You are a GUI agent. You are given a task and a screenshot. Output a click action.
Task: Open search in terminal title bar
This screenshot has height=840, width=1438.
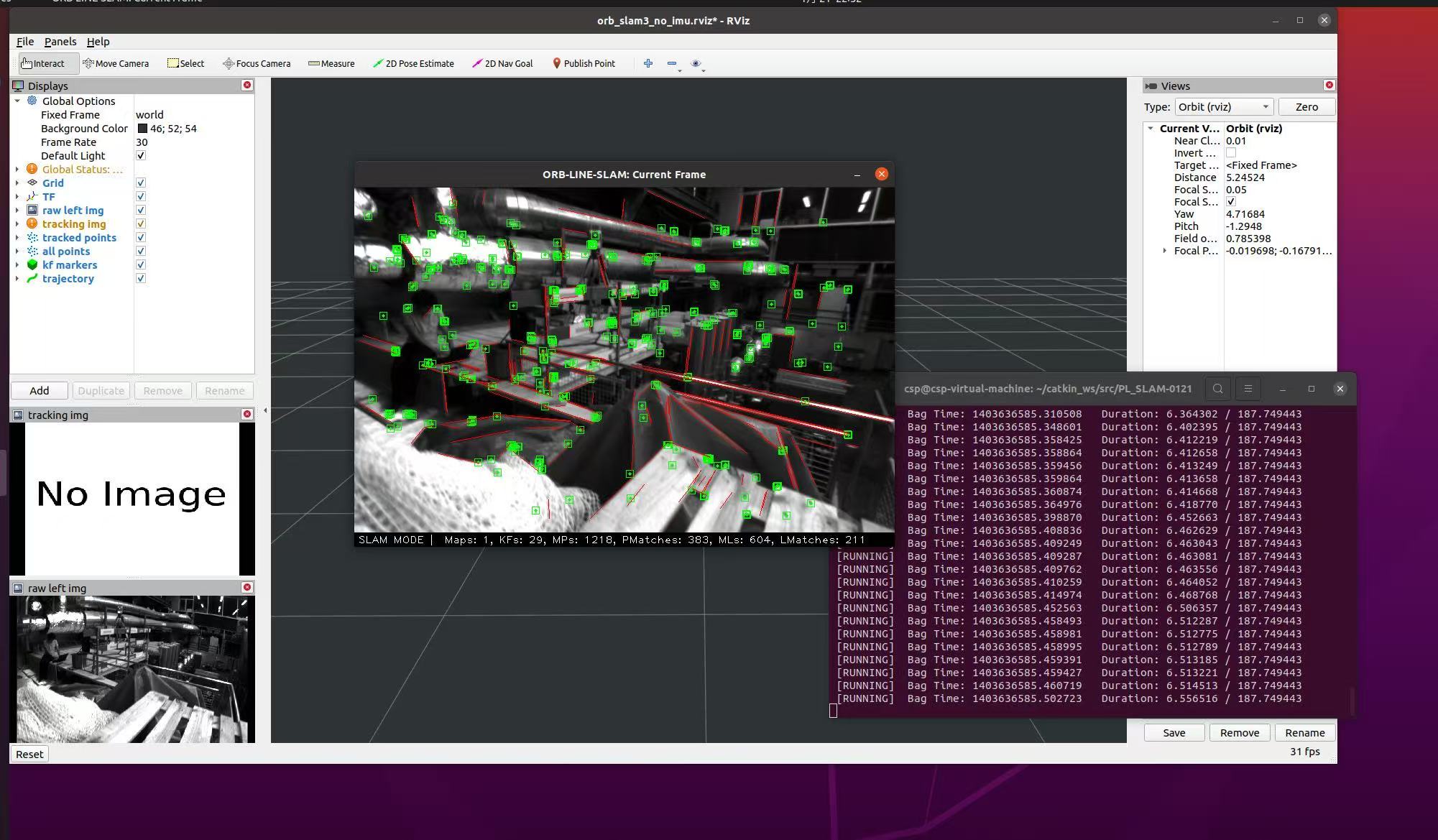[1217, 389]
